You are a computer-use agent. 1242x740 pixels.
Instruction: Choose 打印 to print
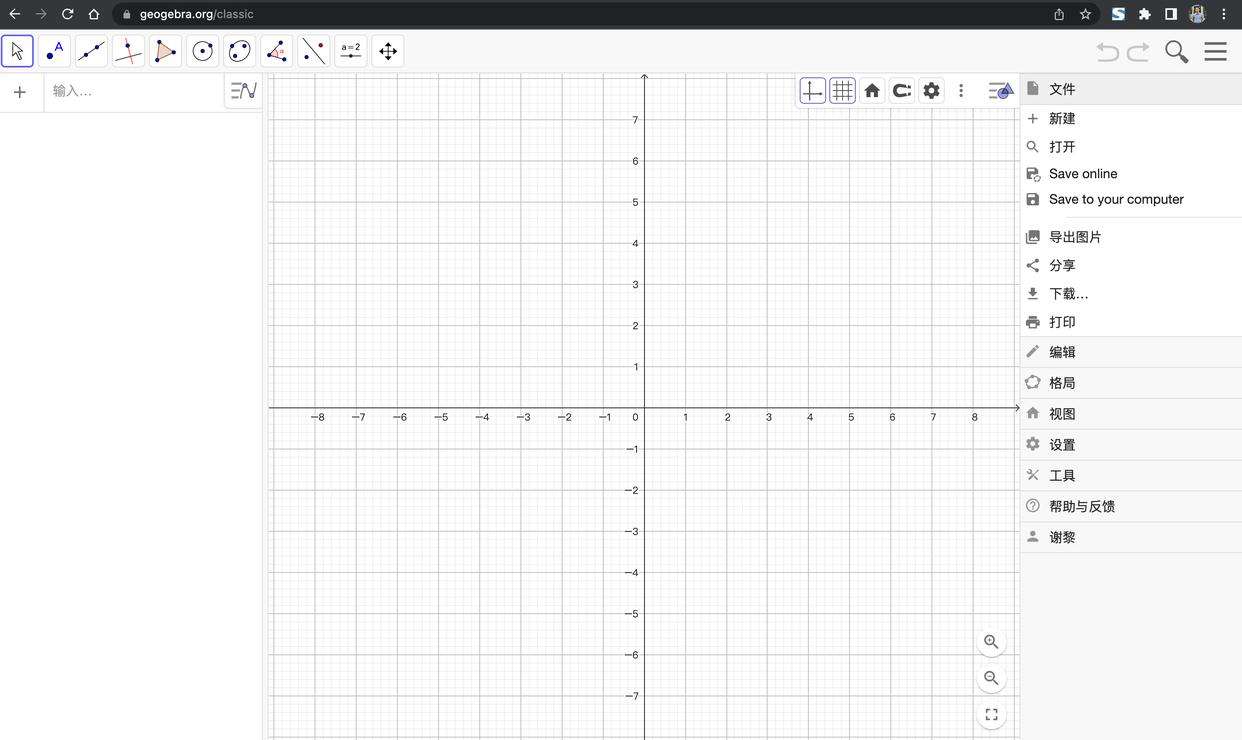[x=1131, y=322]
